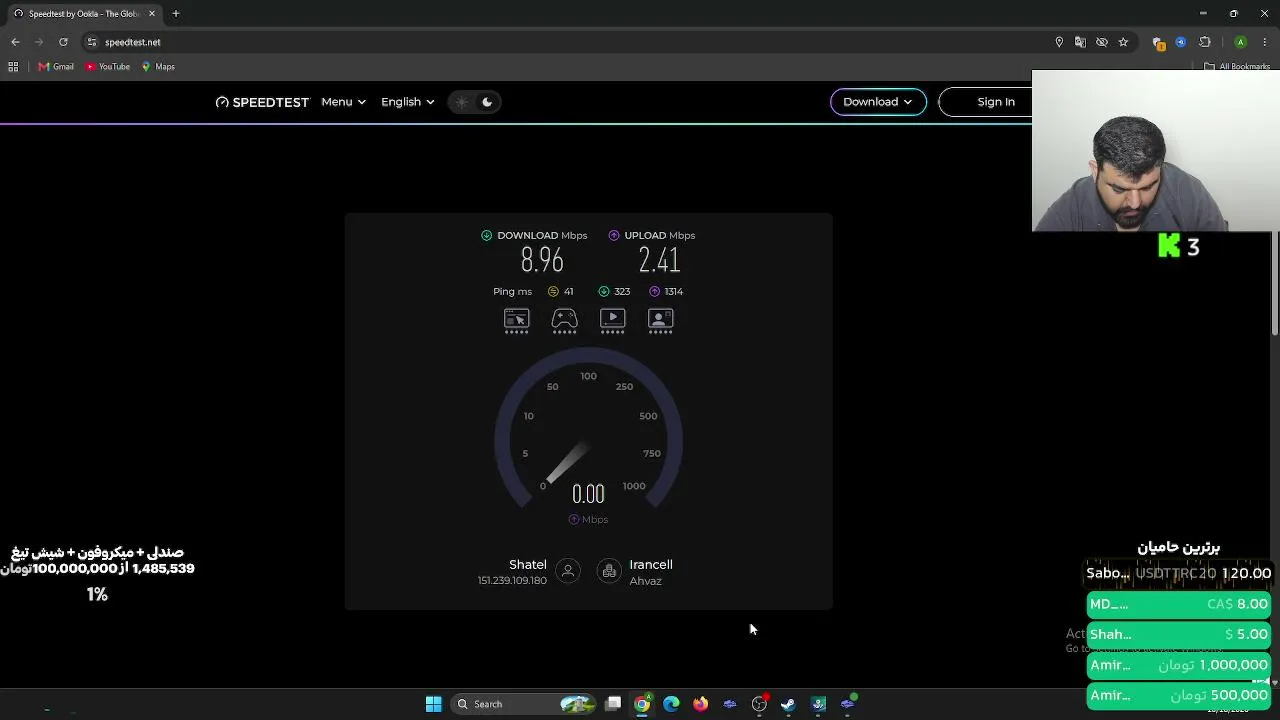Click the video streaming rating icon
Screen dimensions: 1280x720
(x=612, y=319)
